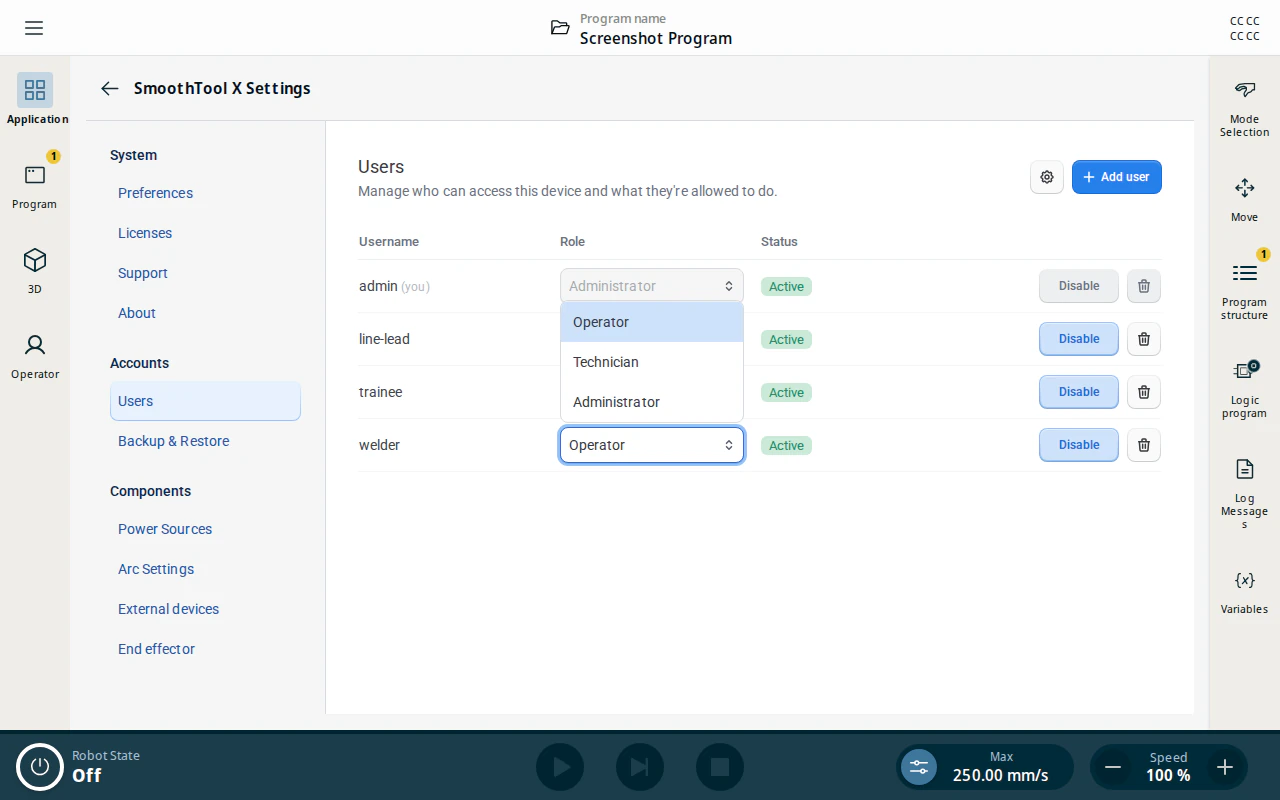Click the admin row Disable button
This screenshot has width=1280, height=800.
(x=1079, y=286)
